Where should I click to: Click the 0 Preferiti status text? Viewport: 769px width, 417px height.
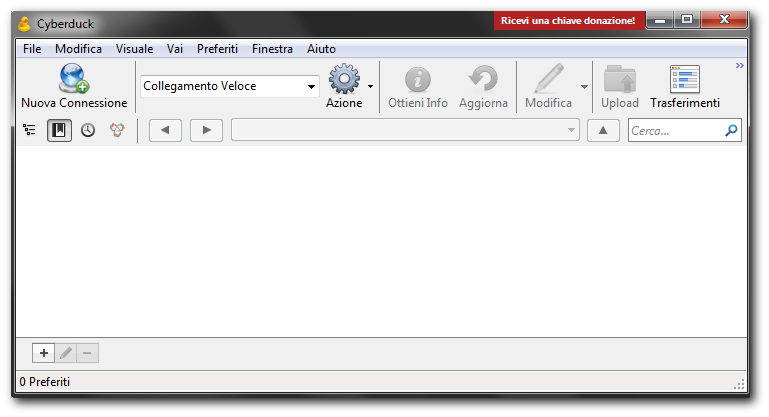45,382
